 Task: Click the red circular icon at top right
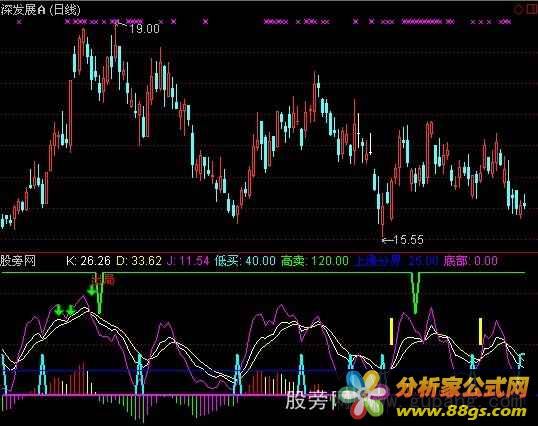[x=519, y=9]
